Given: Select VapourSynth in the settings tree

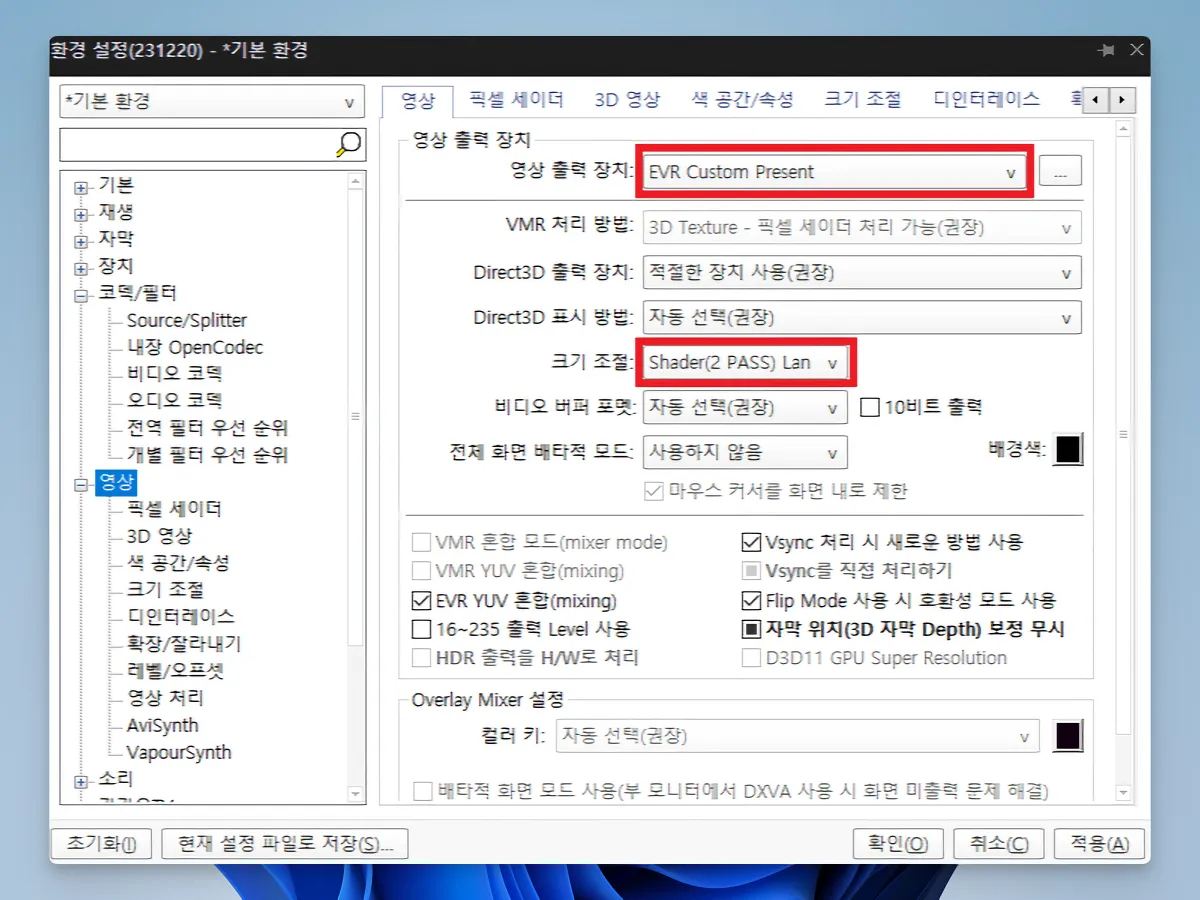Looking at the screenshot, I should [x=178, y=752].
